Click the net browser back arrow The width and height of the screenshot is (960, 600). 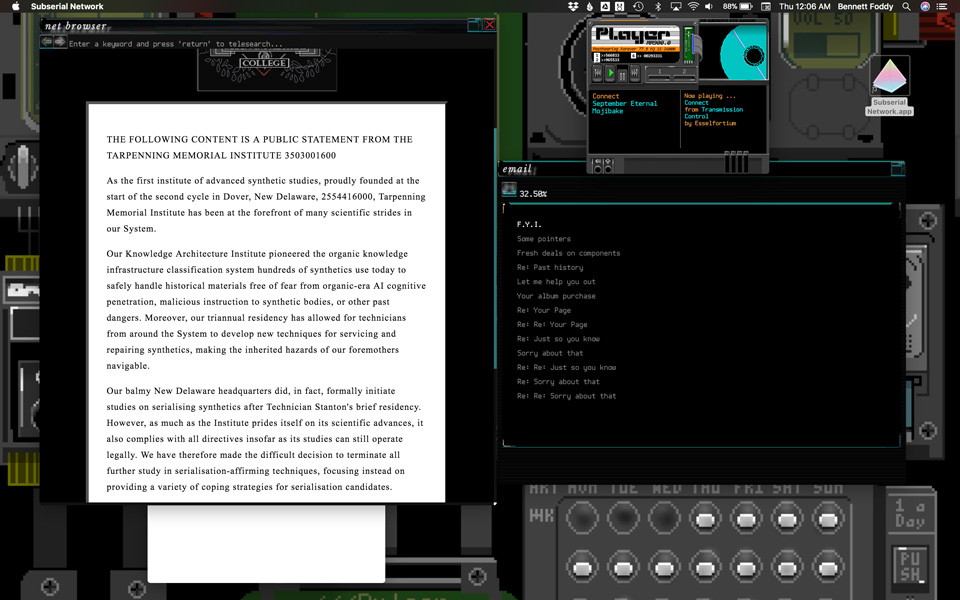(46, 42)
